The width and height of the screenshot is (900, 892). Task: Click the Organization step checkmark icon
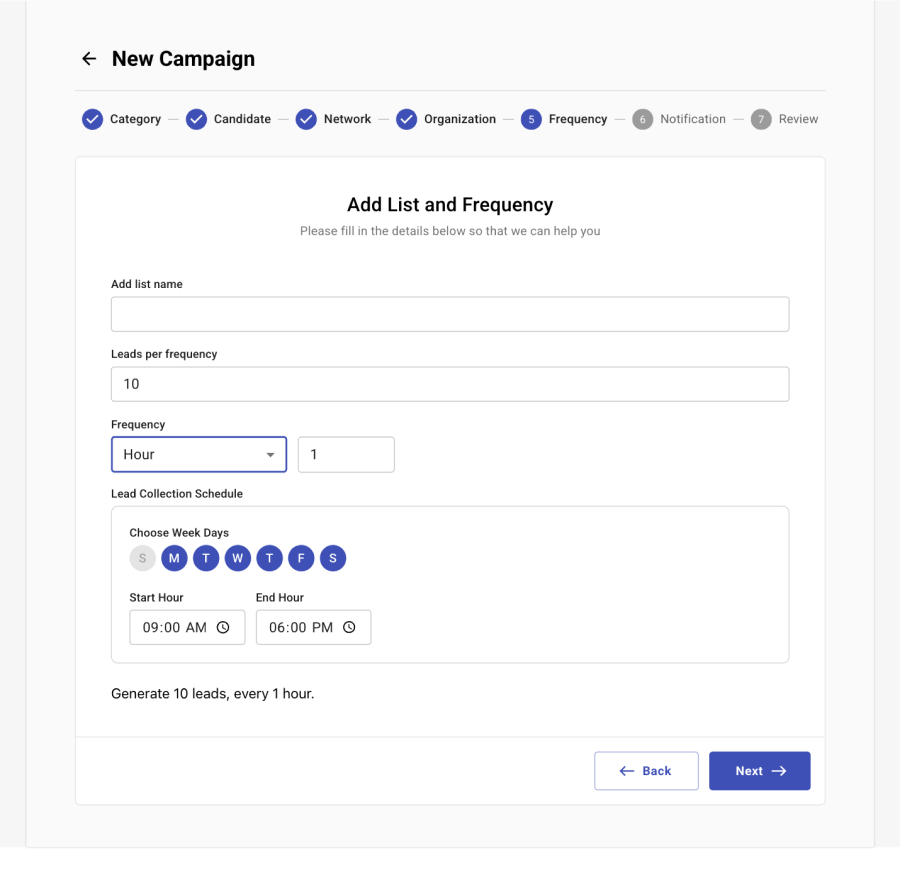[x=406, y=119]
